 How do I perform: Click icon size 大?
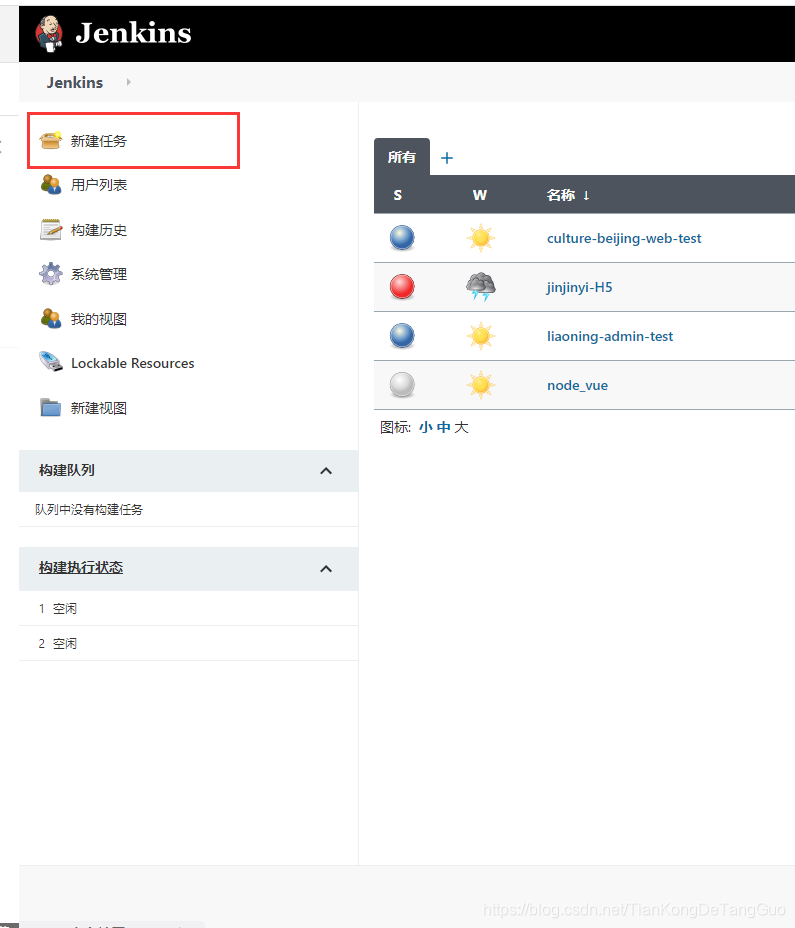461,427
